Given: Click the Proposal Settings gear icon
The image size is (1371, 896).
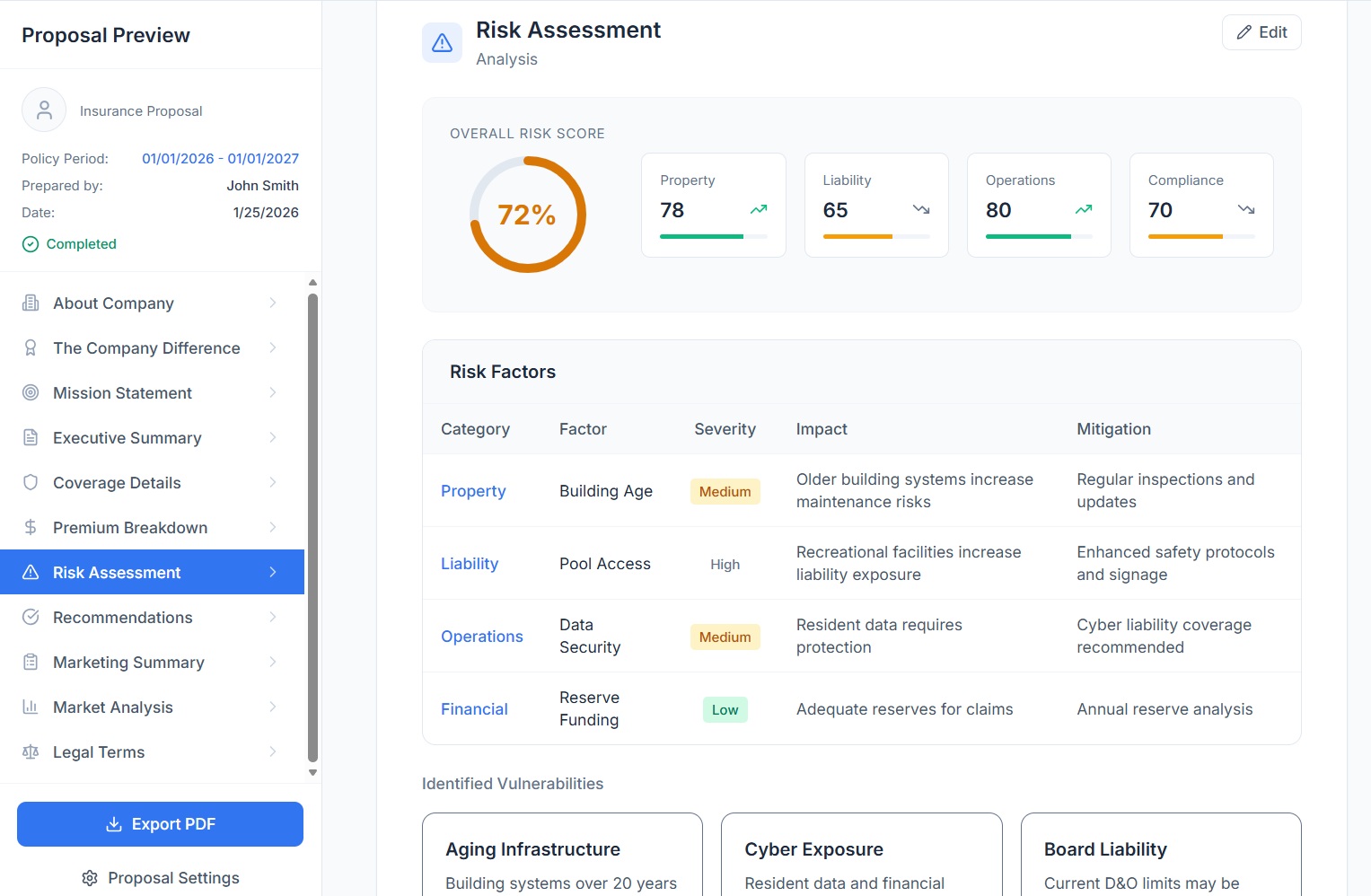Looking at the screenshot, I should click(90, 878).
